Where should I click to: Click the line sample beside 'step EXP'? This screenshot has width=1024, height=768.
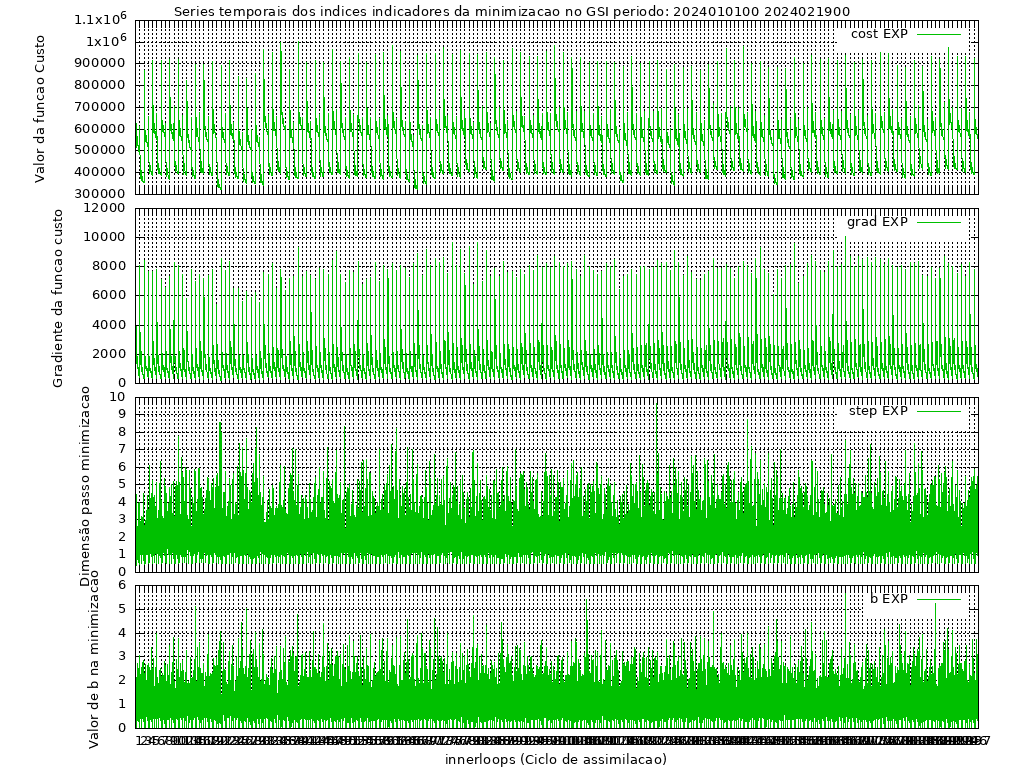(x=938, y=411)
